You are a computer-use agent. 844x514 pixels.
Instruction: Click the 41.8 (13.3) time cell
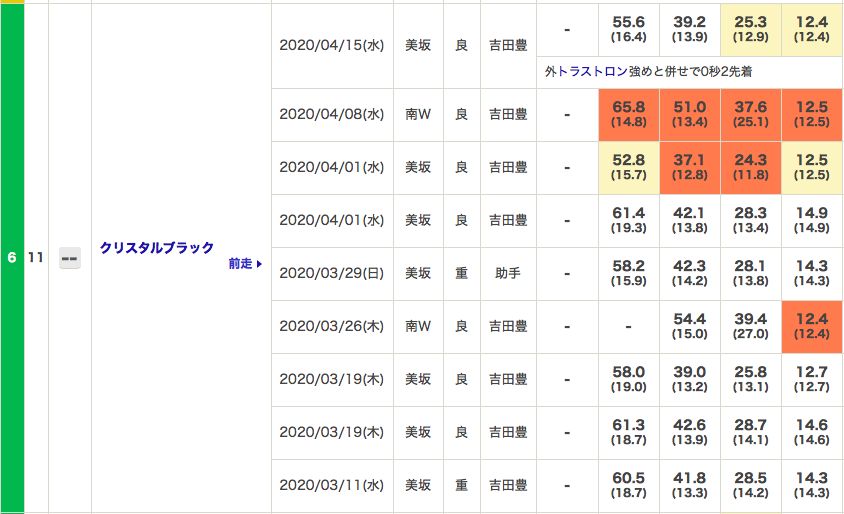[690, 485]
